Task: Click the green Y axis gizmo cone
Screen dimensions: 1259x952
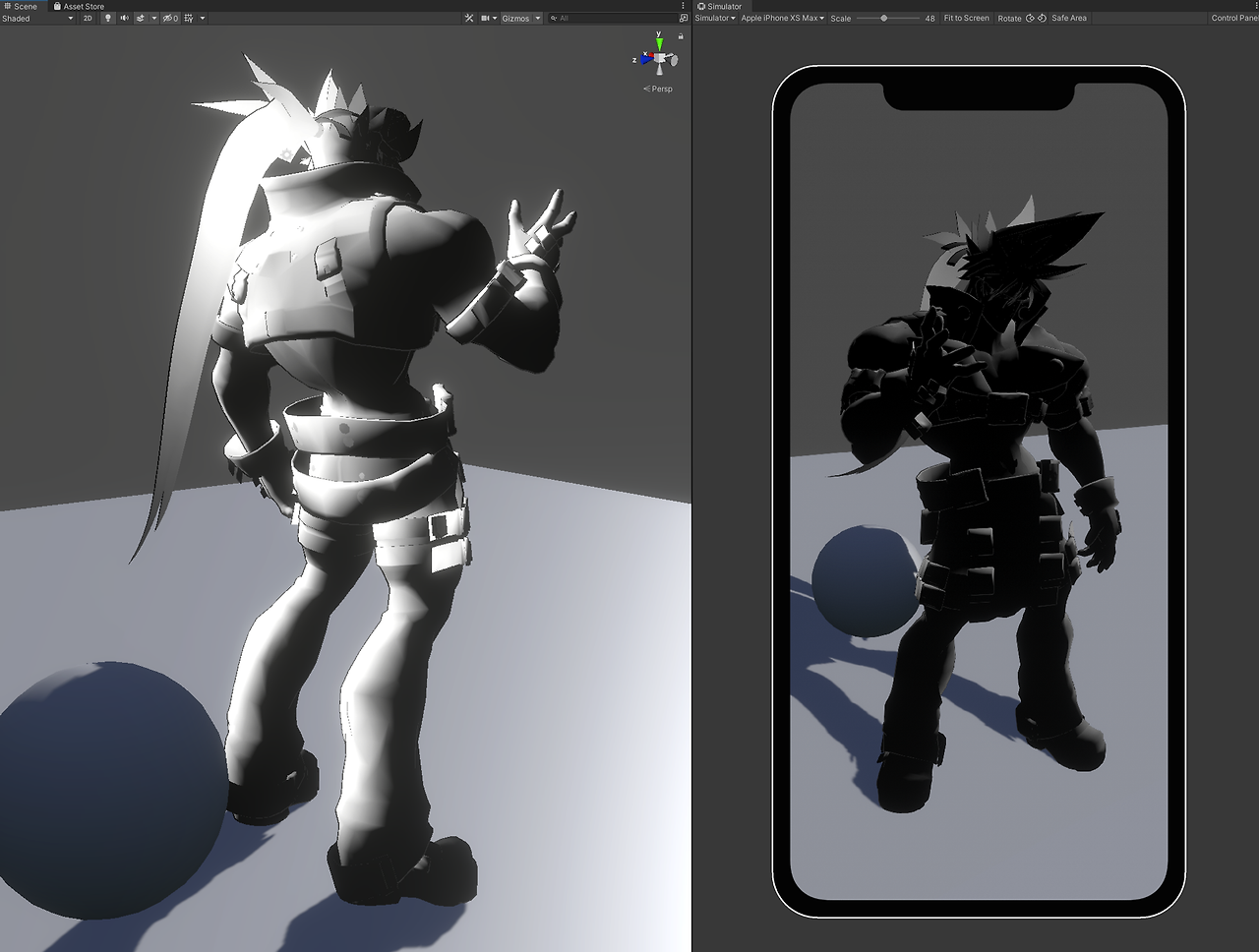Action: (x=660, y=44)
